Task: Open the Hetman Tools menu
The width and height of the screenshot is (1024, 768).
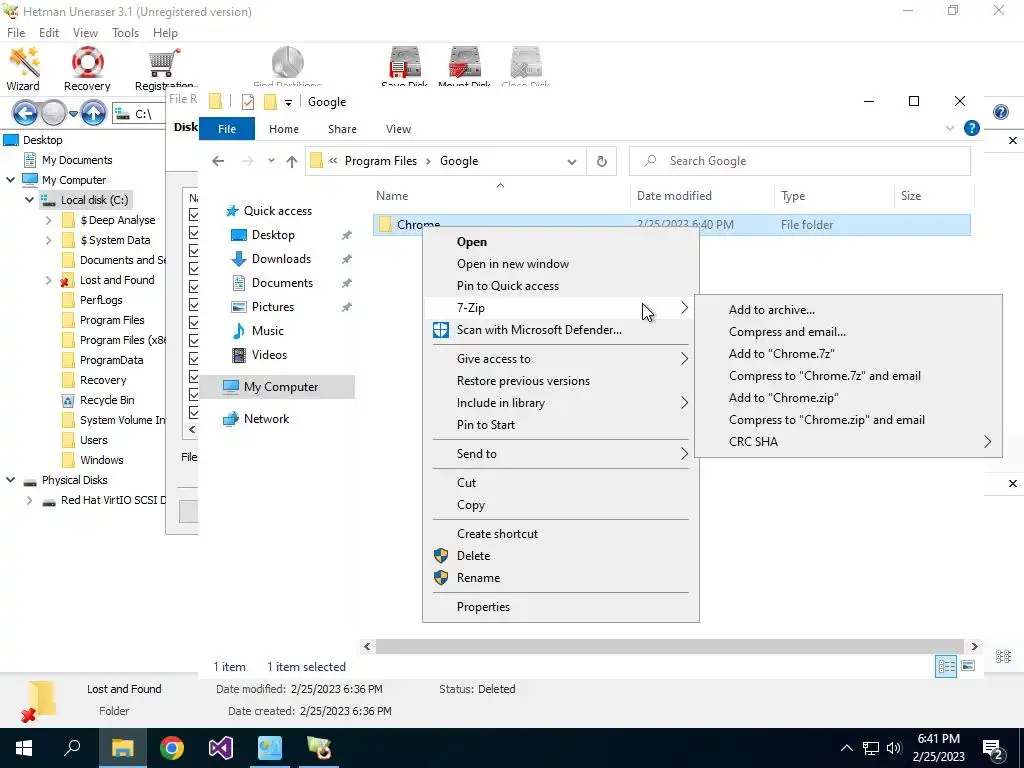Action: (125, 33)
